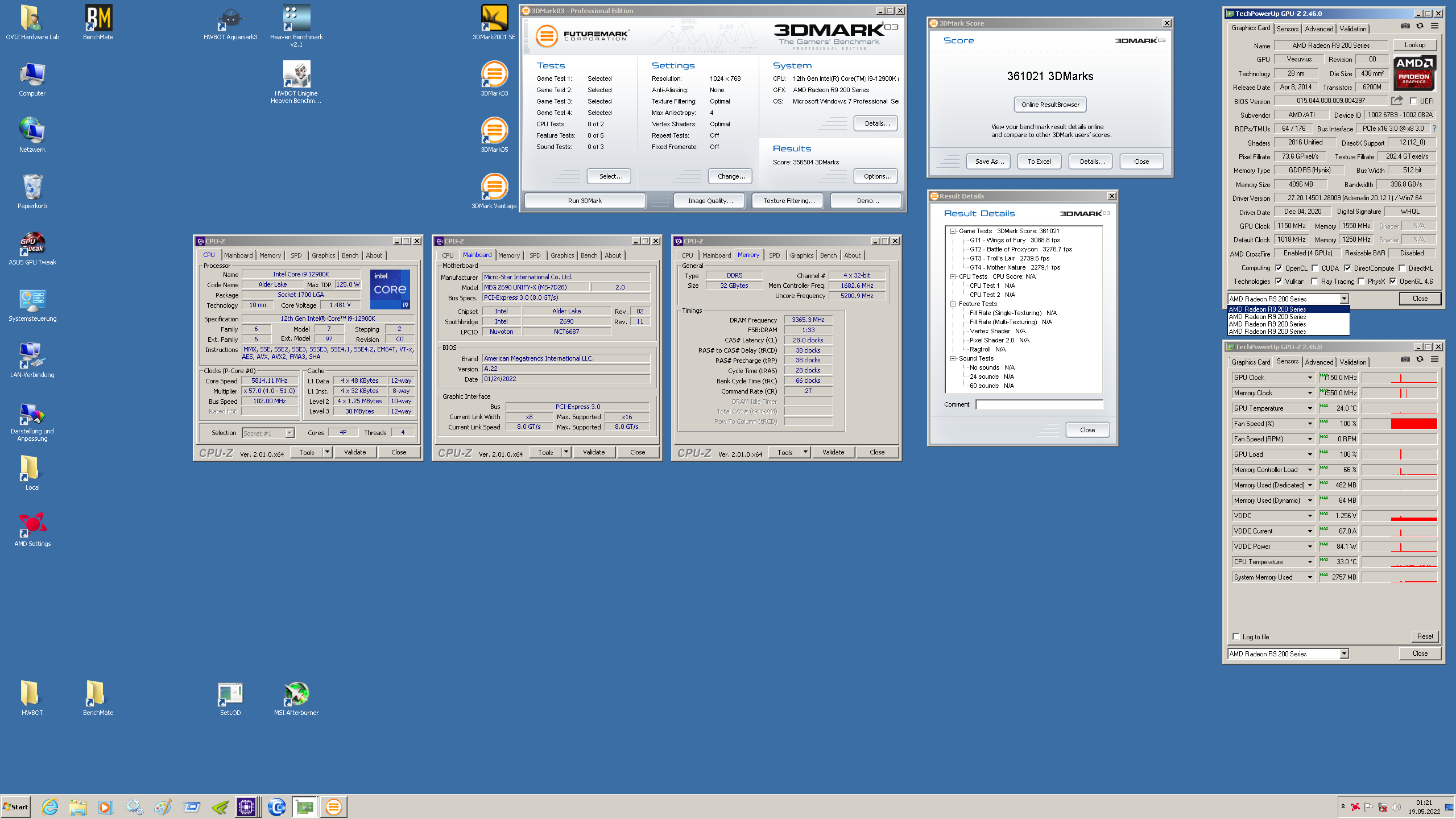The image size is (1456, 819).
Task: Open the 3DMark05 desktop shortcut
Action: coord(494,135)
